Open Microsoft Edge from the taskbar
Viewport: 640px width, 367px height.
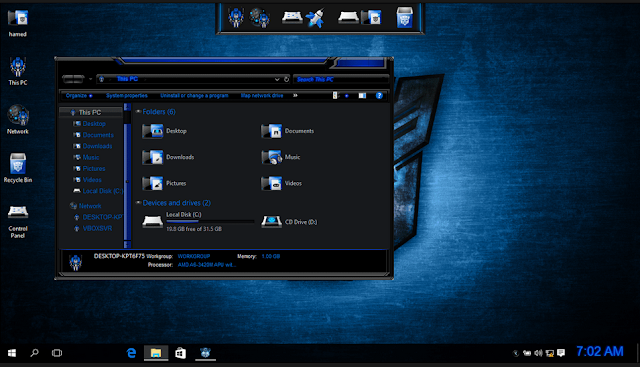tap(131, 353)
